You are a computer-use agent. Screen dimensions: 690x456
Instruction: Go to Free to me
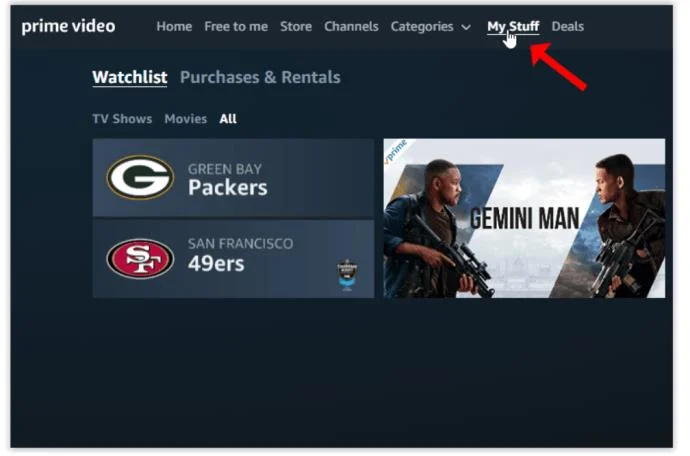[x=236, y=26]
